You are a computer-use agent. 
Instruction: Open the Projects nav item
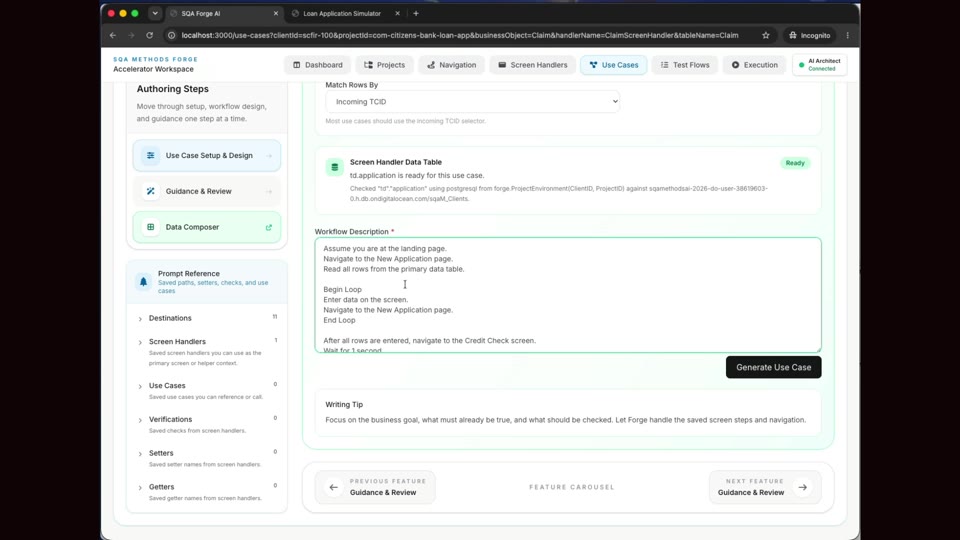point(384,65)
